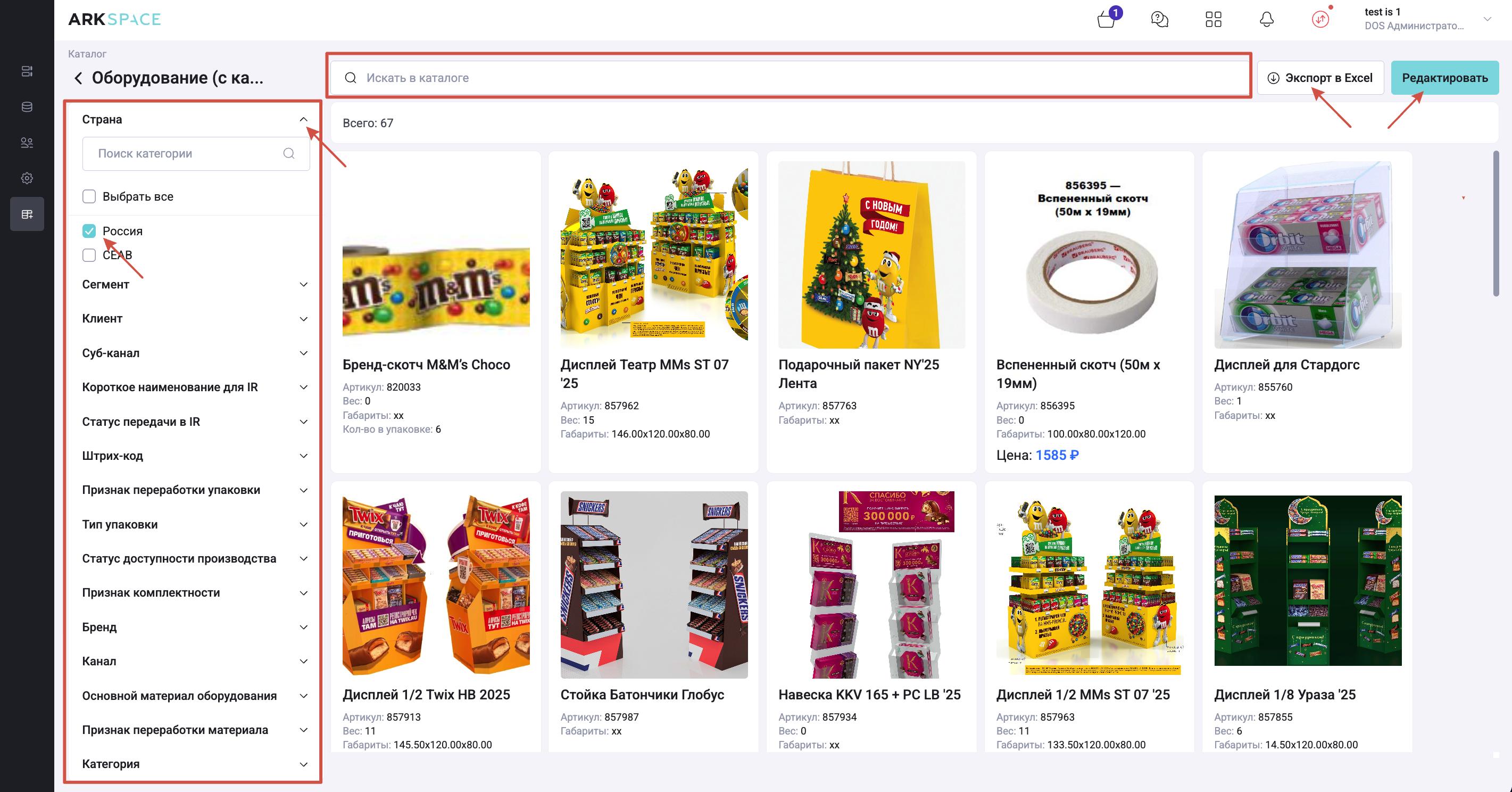Screen dimensions: 1512x792
Task: Go back using arrow beside Оборудование
Action: pos(78,78)
